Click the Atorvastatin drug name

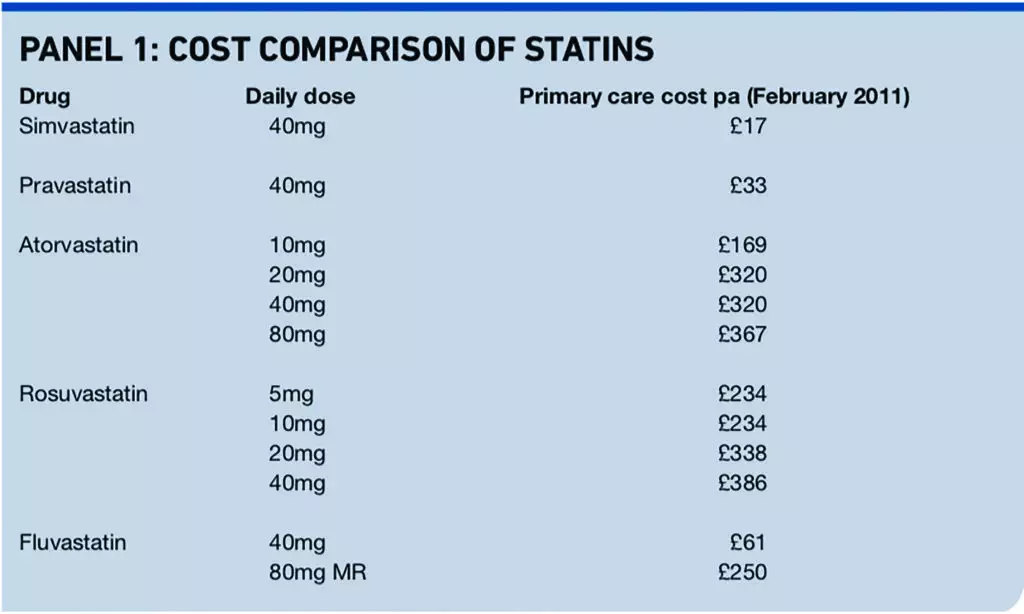(x=79, y=245)
